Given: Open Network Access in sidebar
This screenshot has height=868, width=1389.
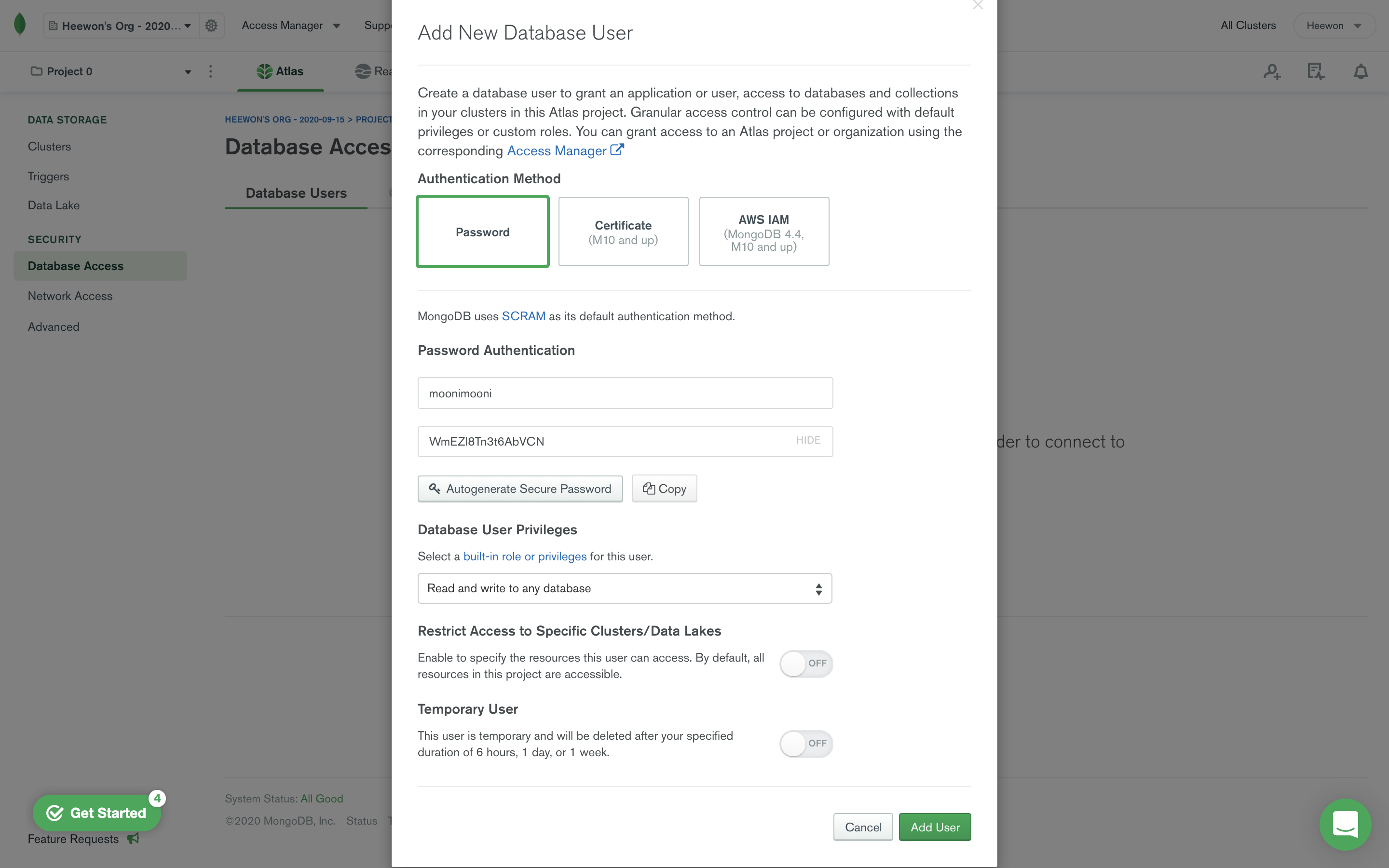Looking at the screenshot, I should coord(70,296).
